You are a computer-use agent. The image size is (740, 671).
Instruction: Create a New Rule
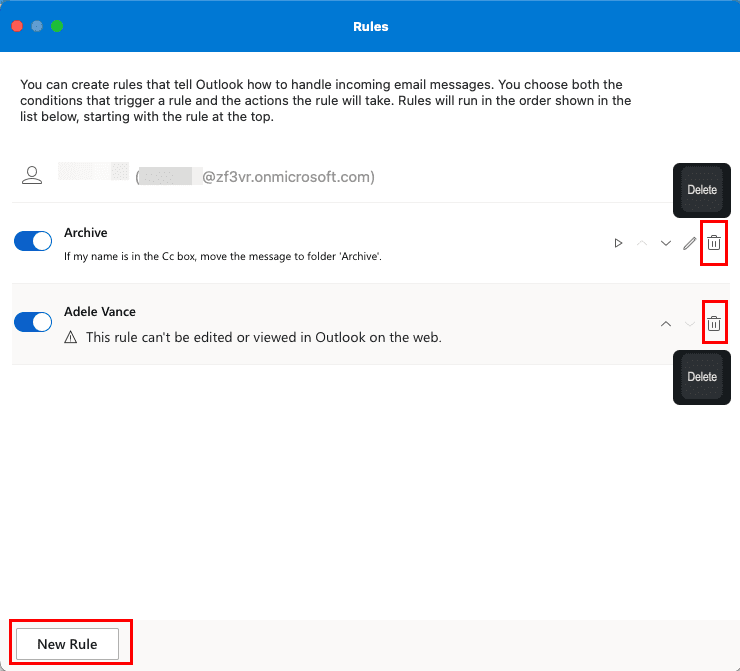click(67, 644)
